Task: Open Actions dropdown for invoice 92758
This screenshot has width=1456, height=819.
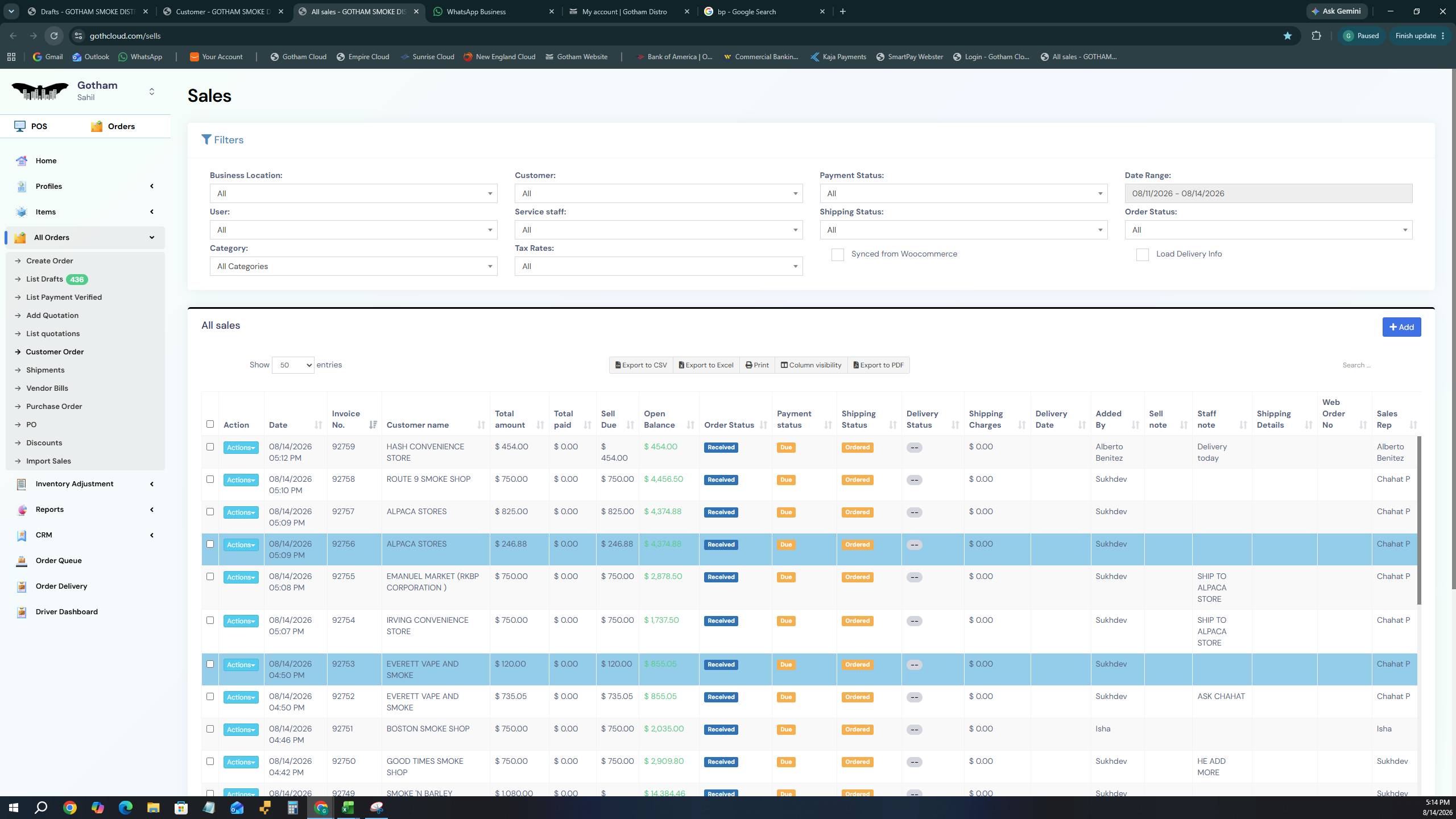Action: [x=241, y=480]
